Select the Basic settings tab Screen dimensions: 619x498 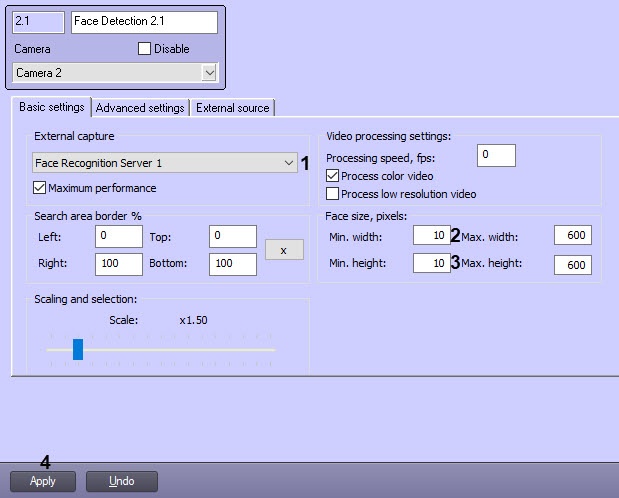[52, 108]
